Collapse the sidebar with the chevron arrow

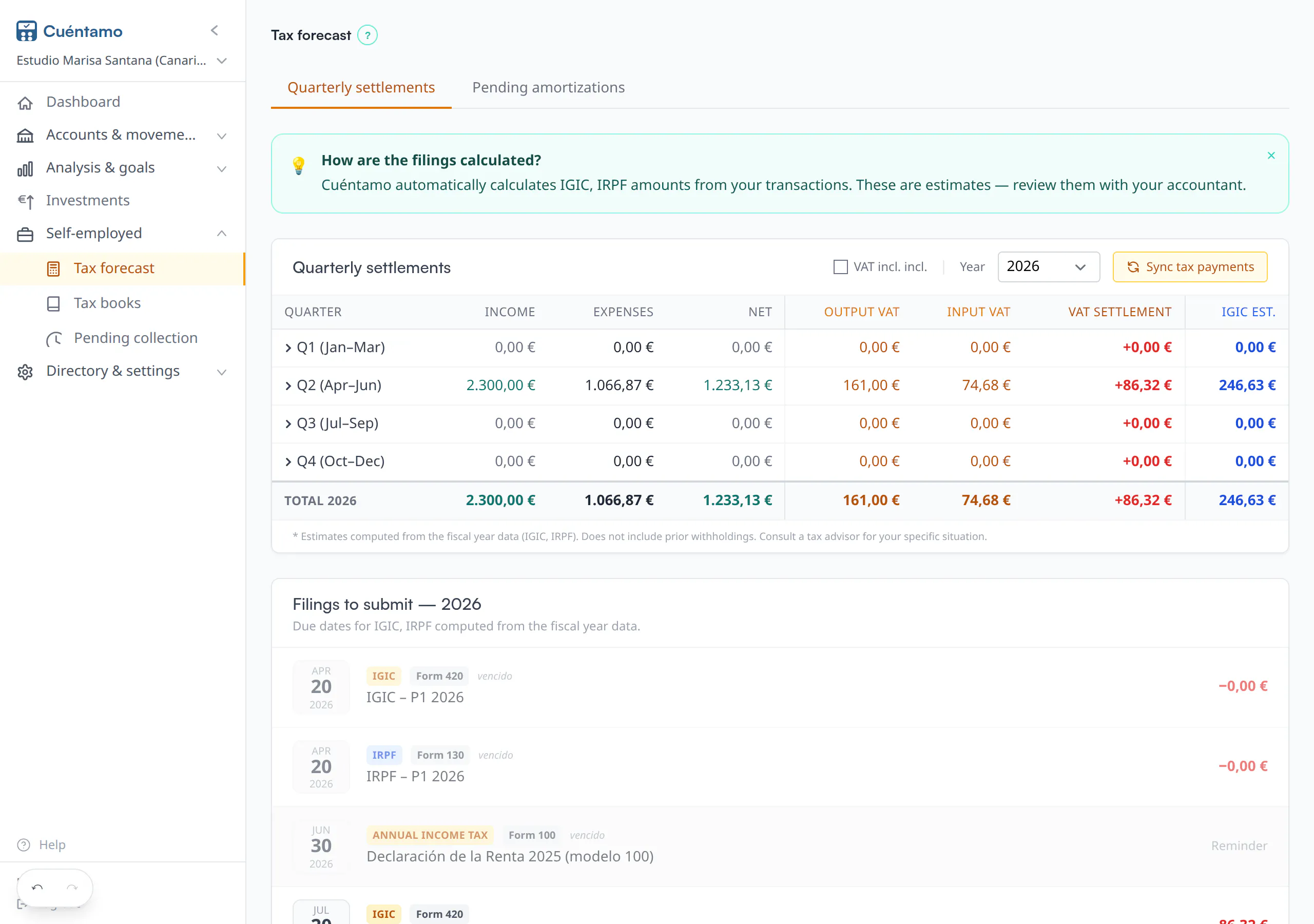point(215,31)
